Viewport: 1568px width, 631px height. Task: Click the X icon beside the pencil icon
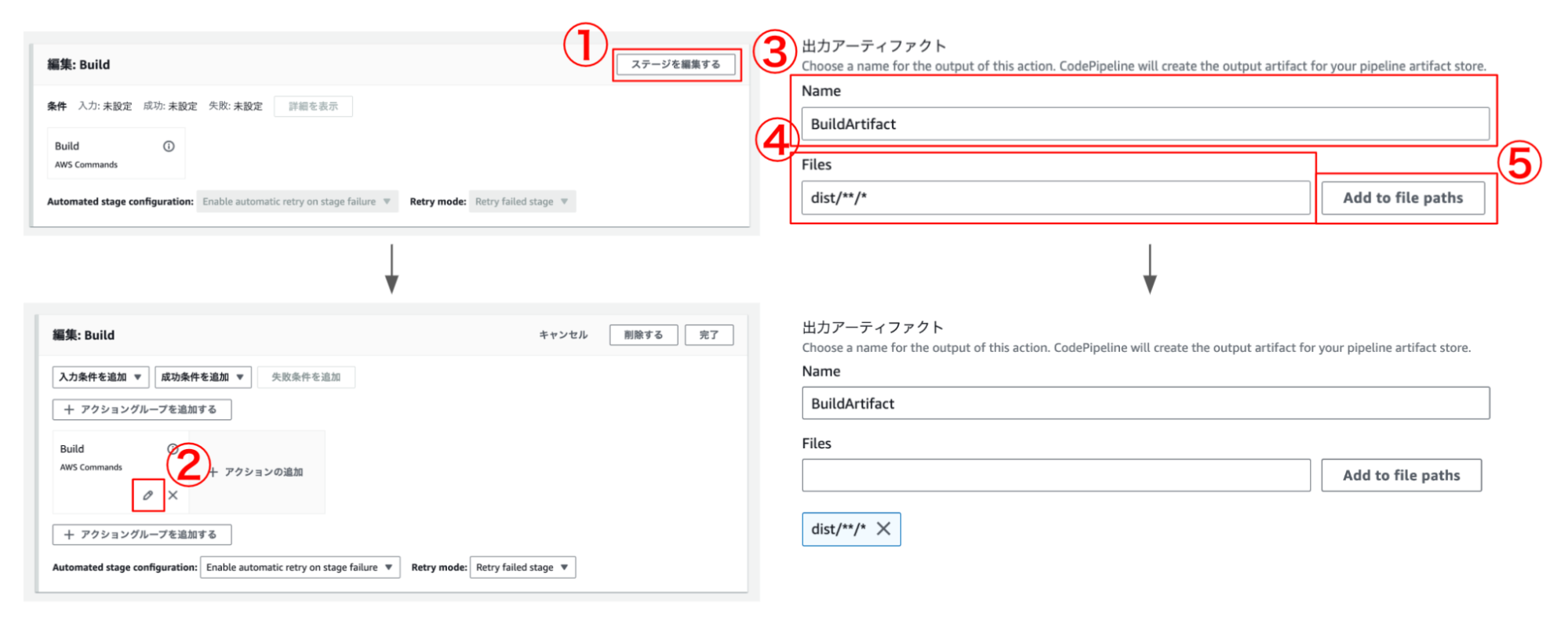click(x=173, y=495)
